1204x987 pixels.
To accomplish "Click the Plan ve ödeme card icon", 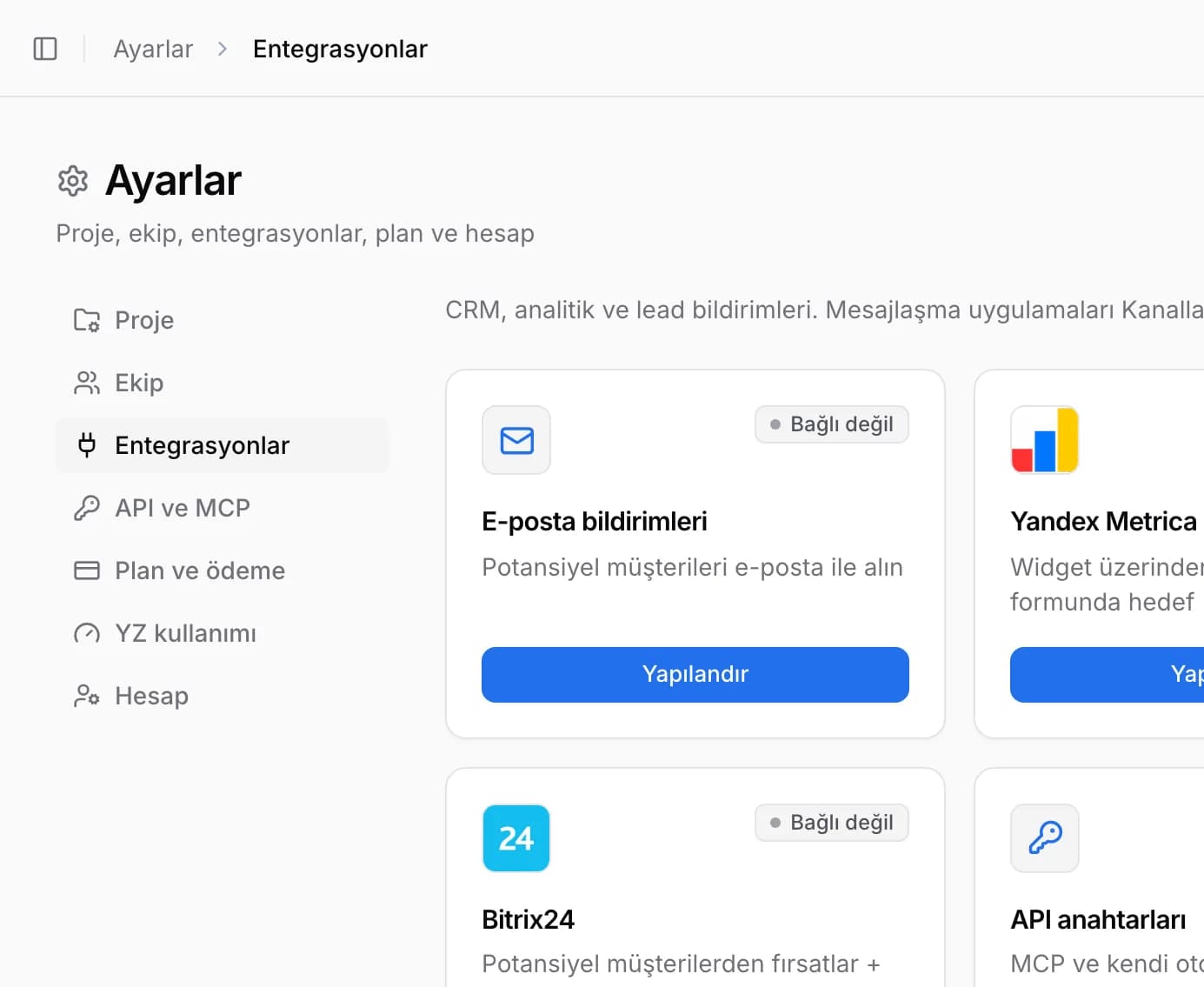I will point(87,570).
